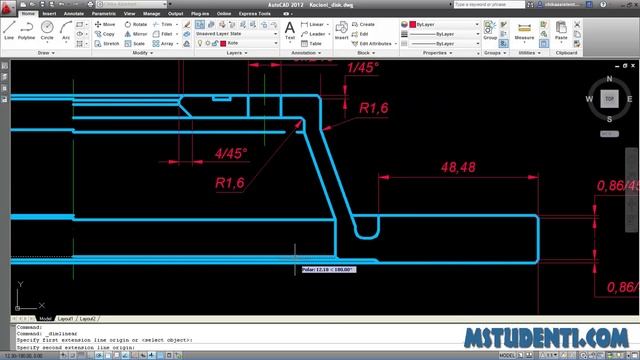Image resolution: width=640 pixels, height=360 pixels.
Task: Toggle the layer freeze sun icon
Action: coord(207,43)
